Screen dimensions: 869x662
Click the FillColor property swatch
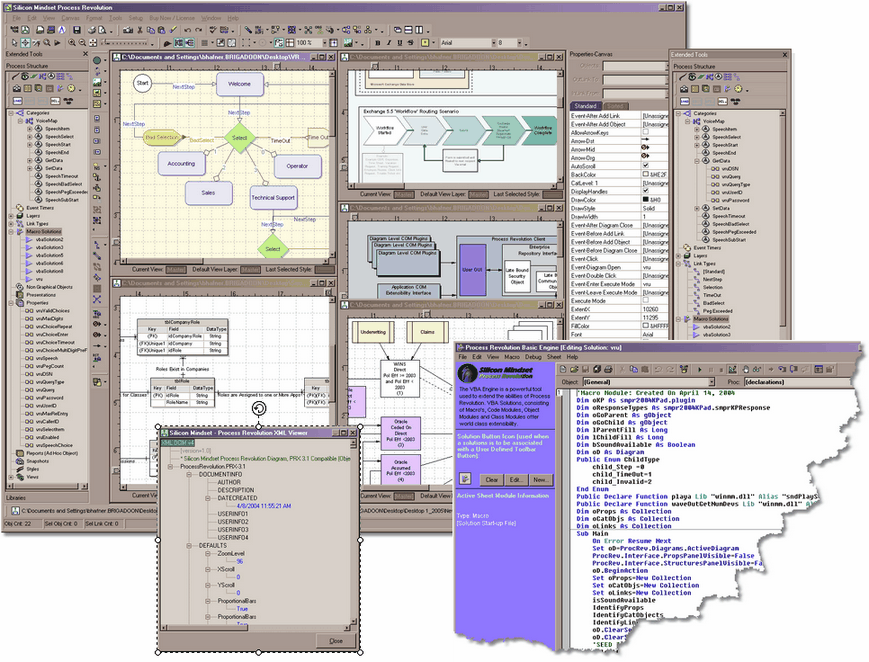point(645,325)
